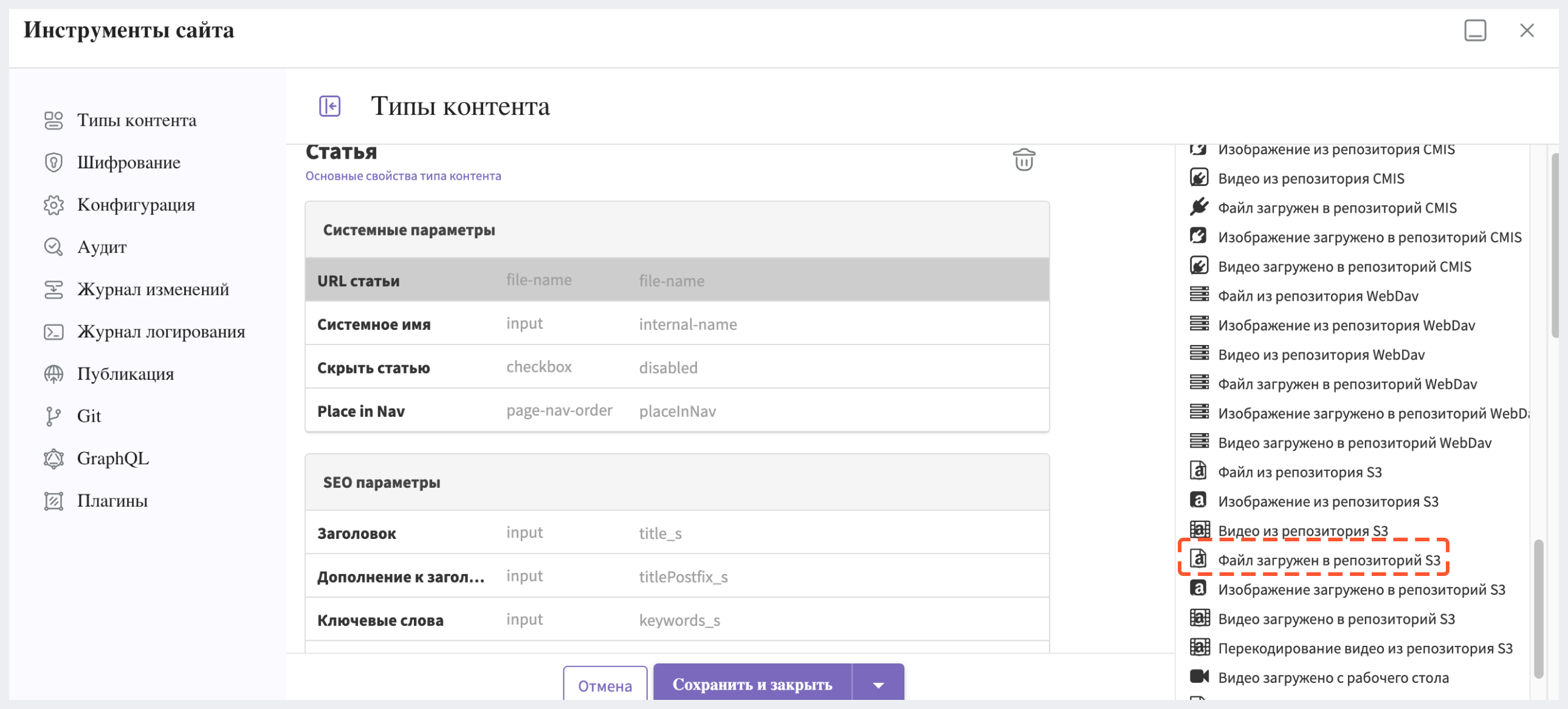1568x709 pixels.
Task: Open Публикация in sidebar menu
Action: click(125, 374)
